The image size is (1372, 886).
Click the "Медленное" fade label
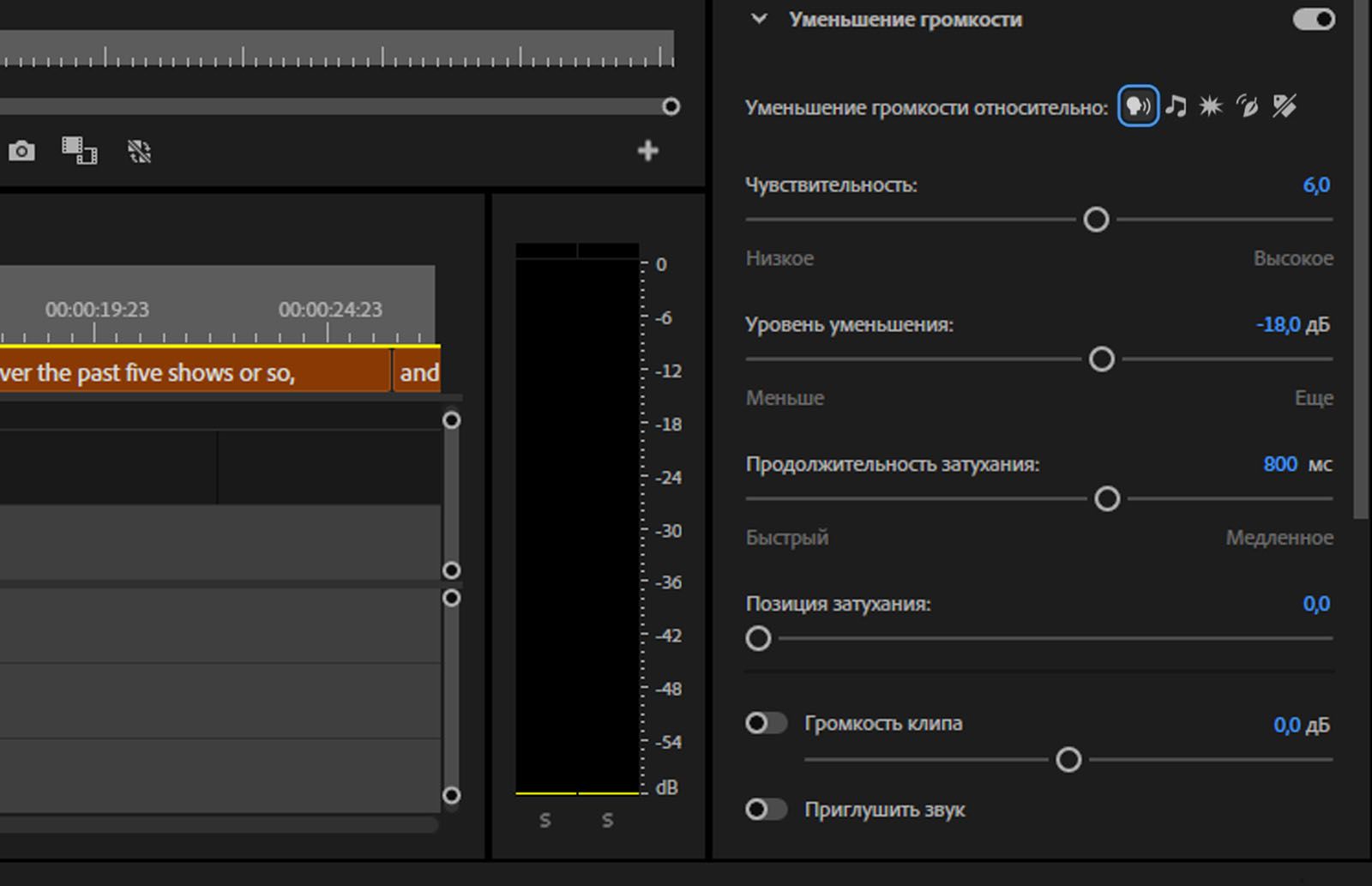click(x=1279, y=538)
